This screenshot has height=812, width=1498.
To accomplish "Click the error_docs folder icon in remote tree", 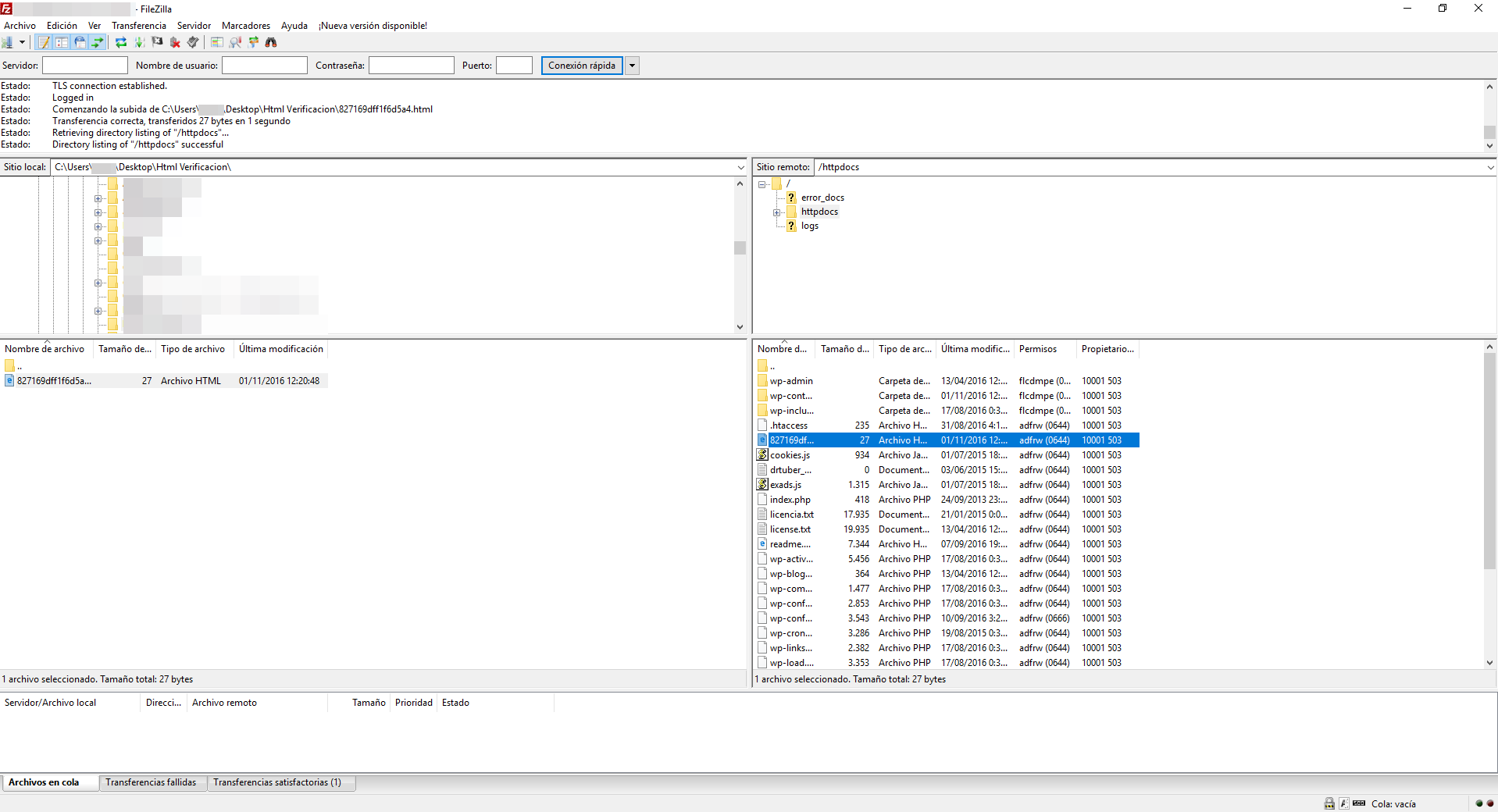I will [x=791, y=198].
